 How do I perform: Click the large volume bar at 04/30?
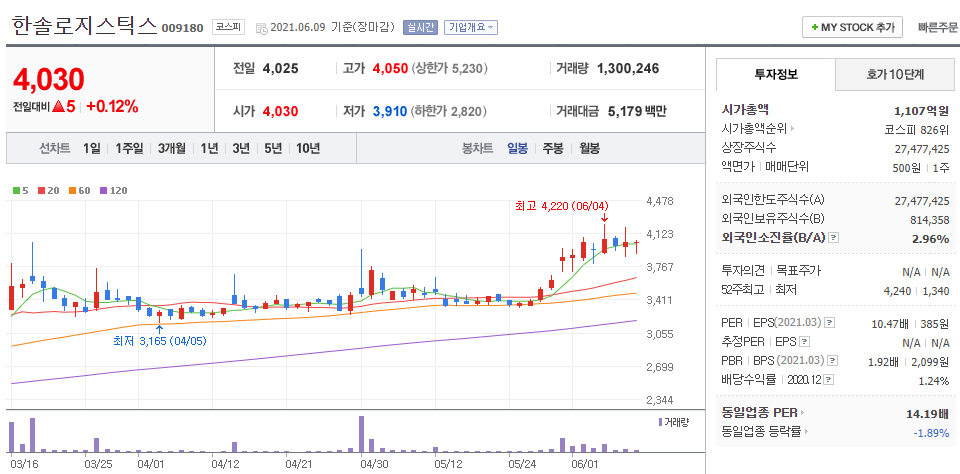[x=361, y=434]
